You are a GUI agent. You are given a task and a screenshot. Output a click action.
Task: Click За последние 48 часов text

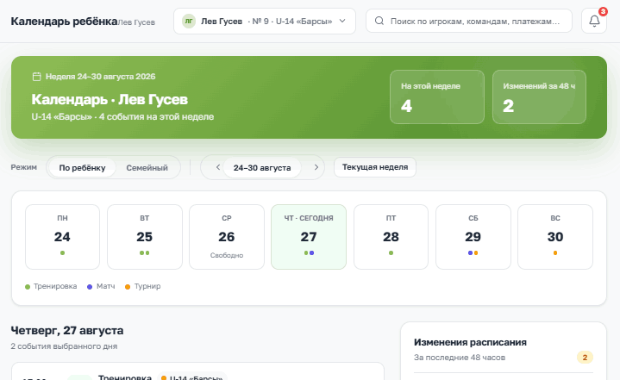pos(459,357)
